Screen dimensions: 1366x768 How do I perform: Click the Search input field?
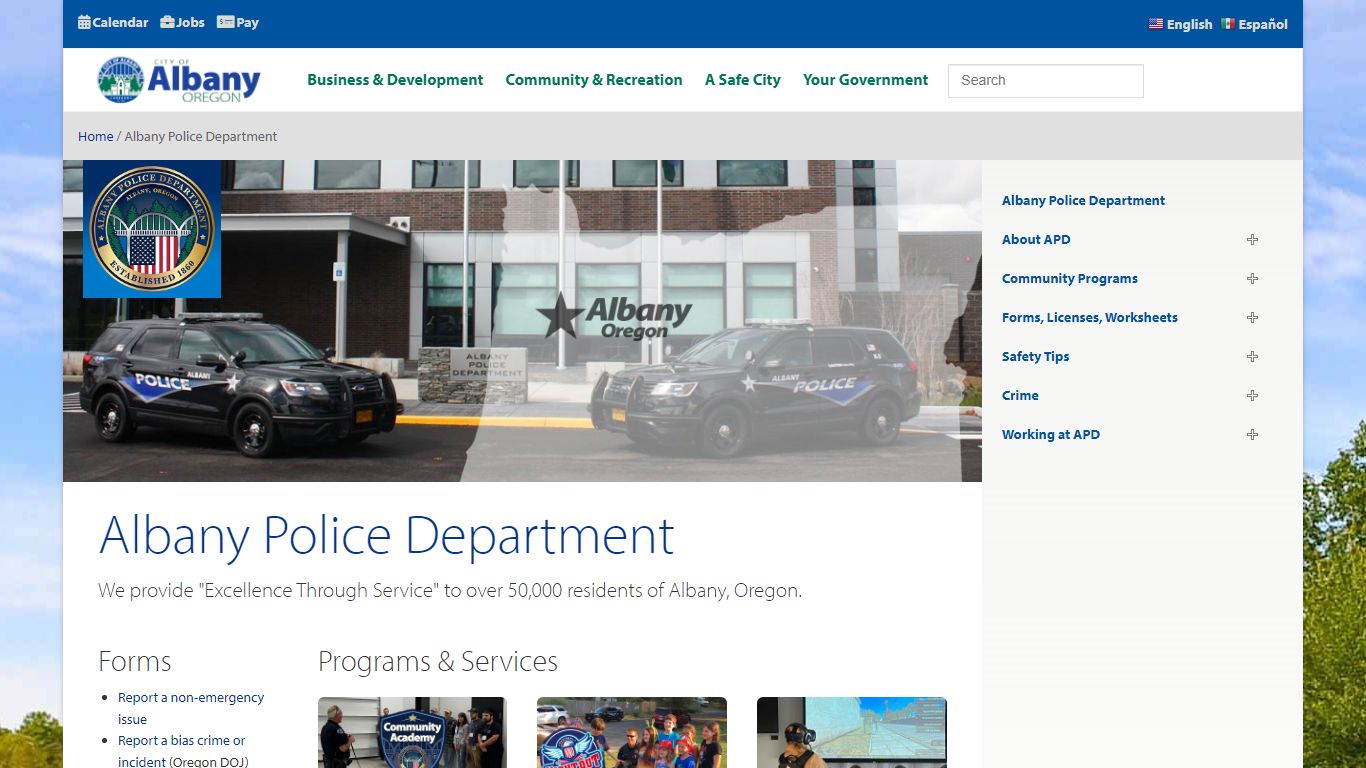[1045, 81]
